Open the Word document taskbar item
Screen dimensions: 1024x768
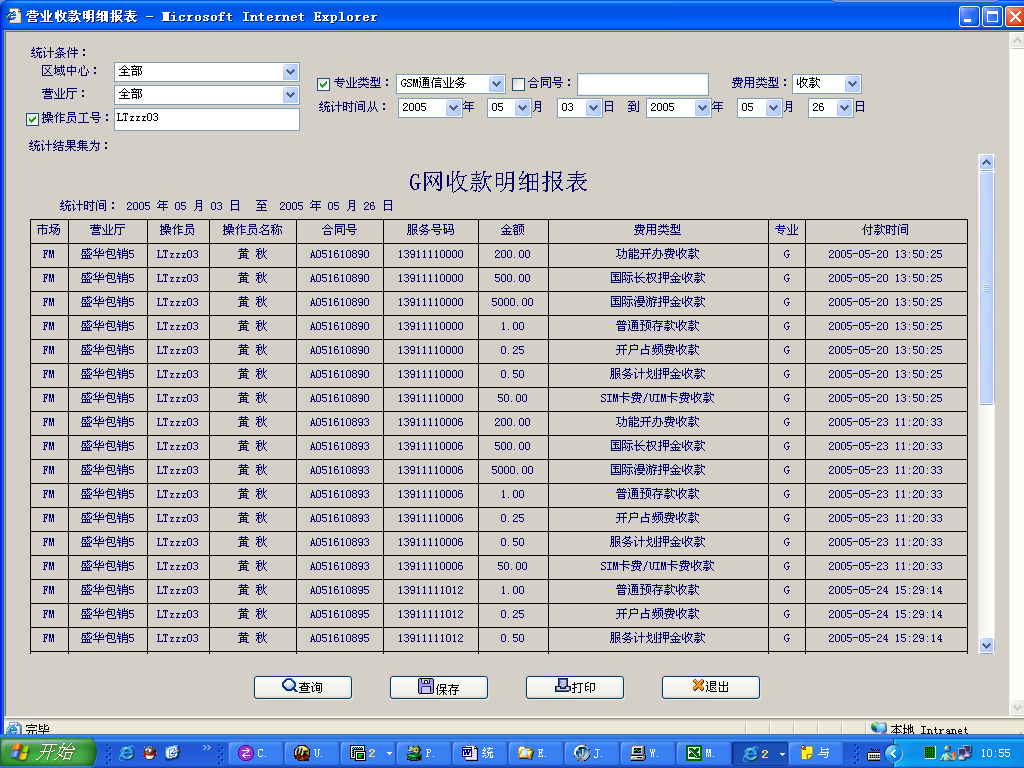[x=478, y=752]
